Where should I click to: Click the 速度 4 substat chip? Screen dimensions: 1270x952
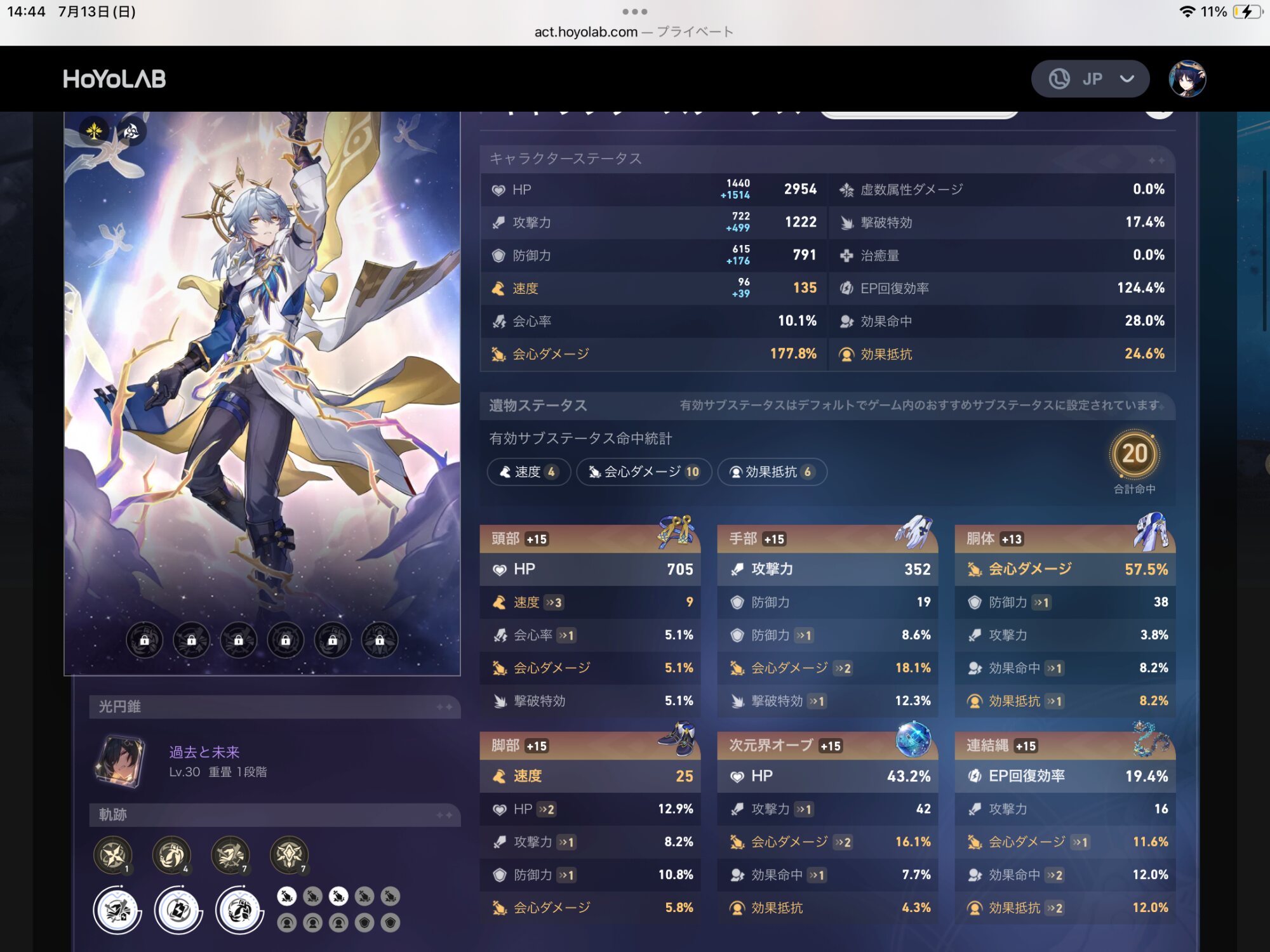click(x=528, y=472)
